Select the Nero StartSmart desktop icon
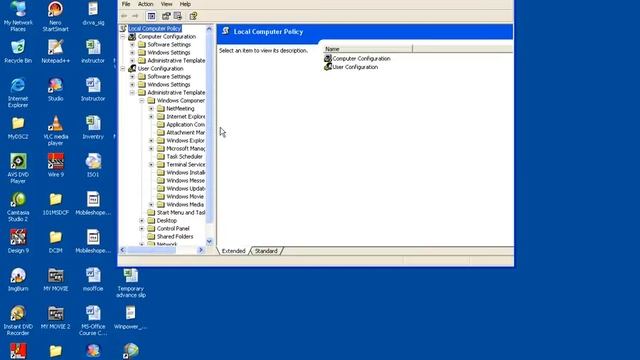Viewport: 640px width, 360px height. point(55,16)
